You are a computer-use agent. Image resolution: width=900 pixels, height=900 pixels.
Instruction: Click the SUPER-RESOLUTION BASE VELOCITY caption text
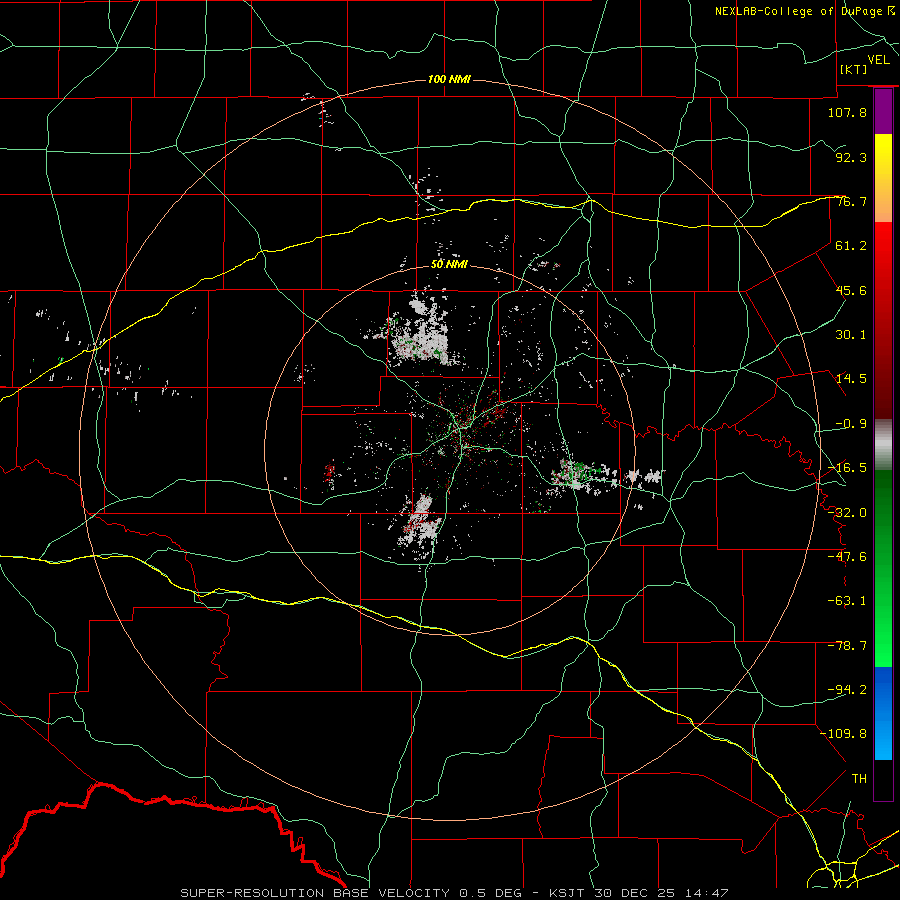(317, 893)
